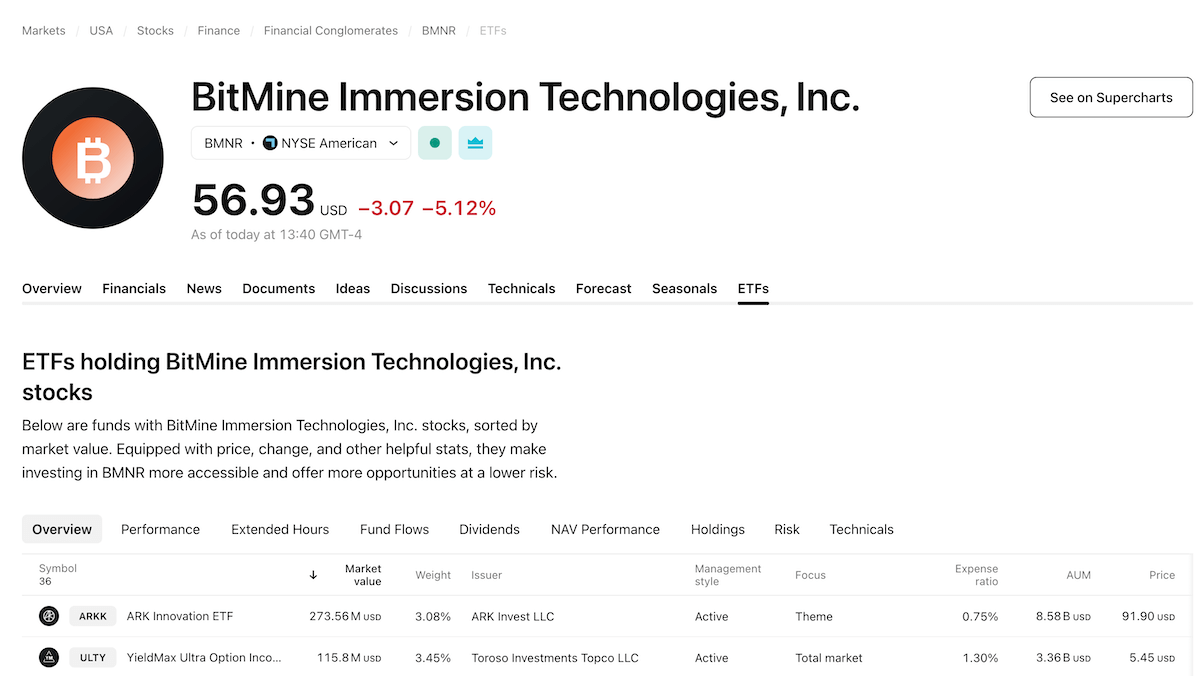This screenshot has height=676, width=1200.
Task: Show the NAV Performance table view
Action: [605, 529]
